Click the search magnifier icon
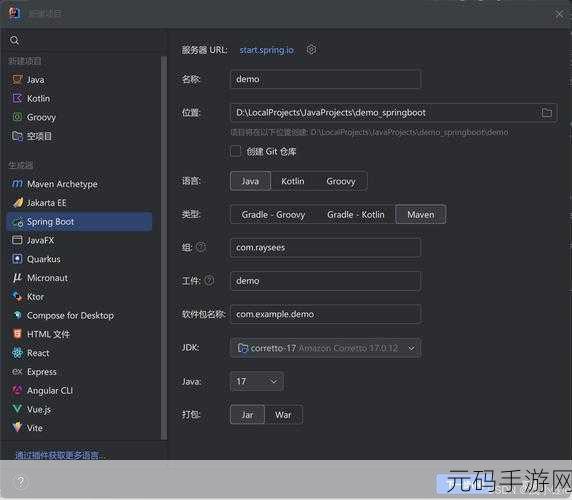The height and width of the screenshot is (500, 572). click(x=15, y=40)
